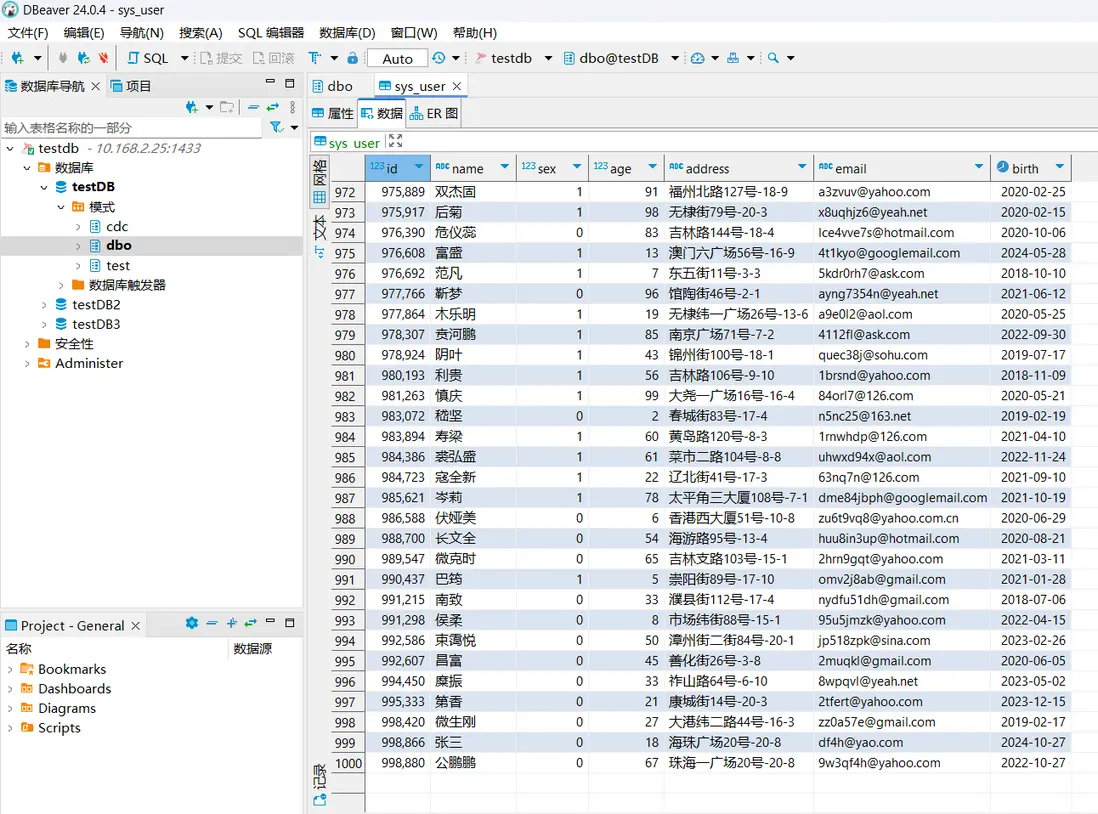This screenshot has height=814, width=1098.
Task: Open a new SQL editor from toolbar
Action: [x=148, y=58]
